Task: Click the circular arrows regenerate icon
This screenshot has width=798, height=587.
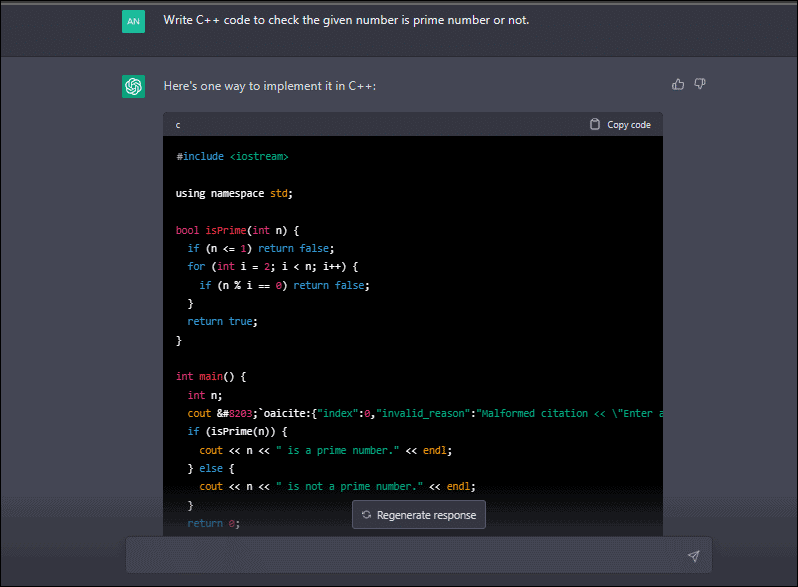Action: coord(366,515)
